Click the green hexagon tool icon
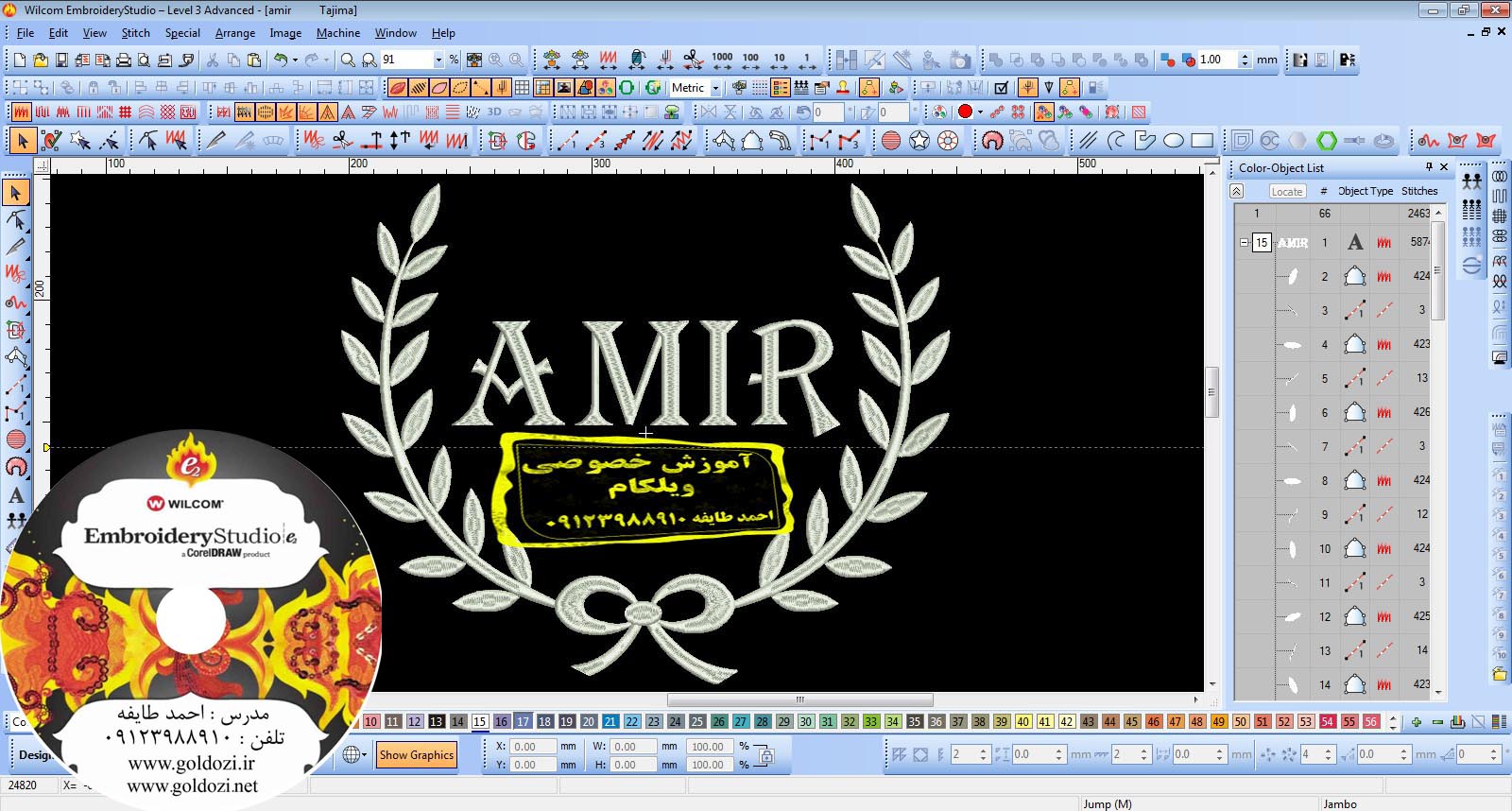Screen dimensions: 1512x811 coord(1327,141)
